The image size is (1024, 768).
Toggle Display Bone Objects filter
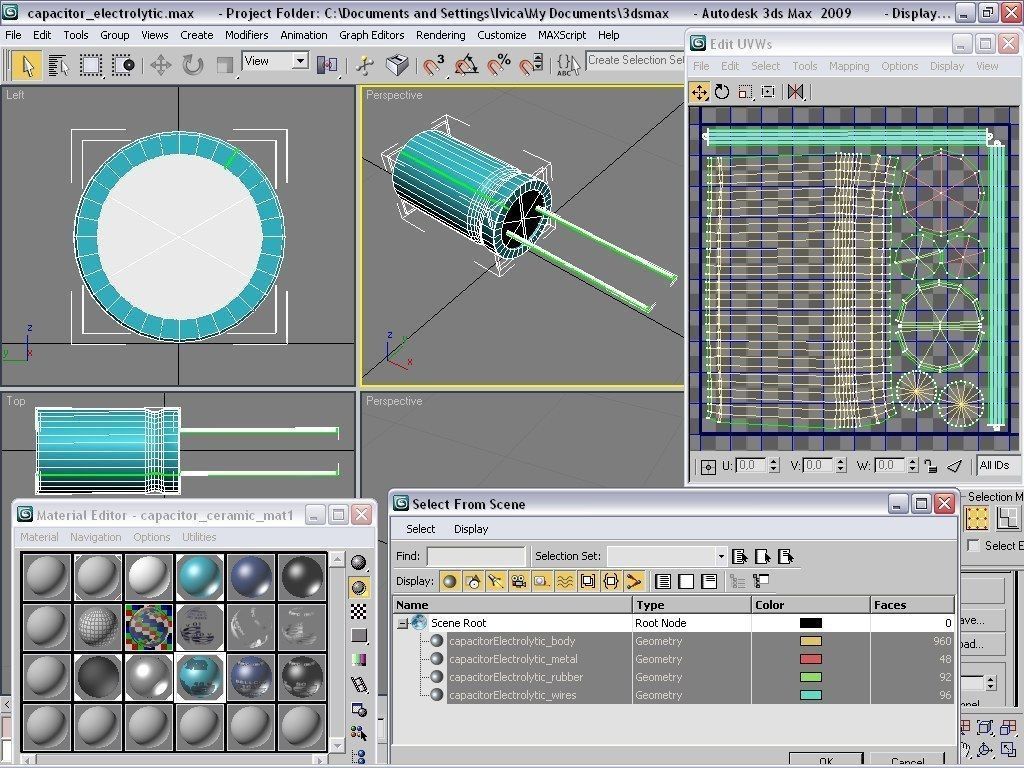tap(633, 581)
